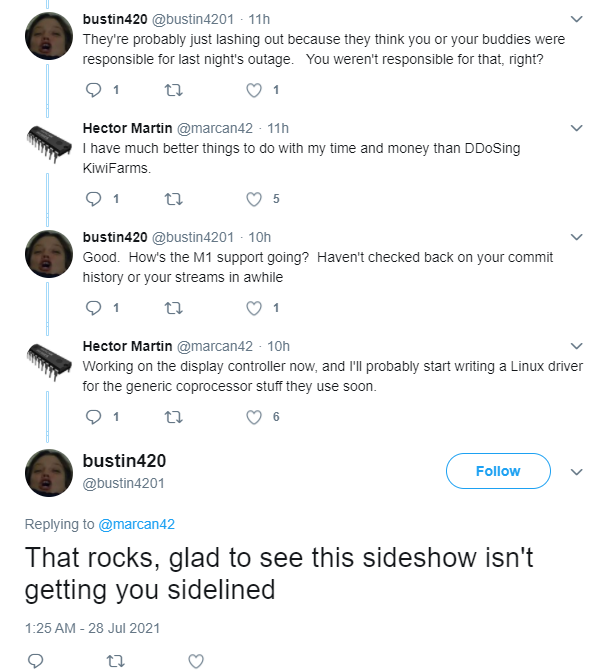613x671 pixels.
Task: Open the 1:25 AM - 28 Jul 2021 timestamp
Action: point(92,628)
